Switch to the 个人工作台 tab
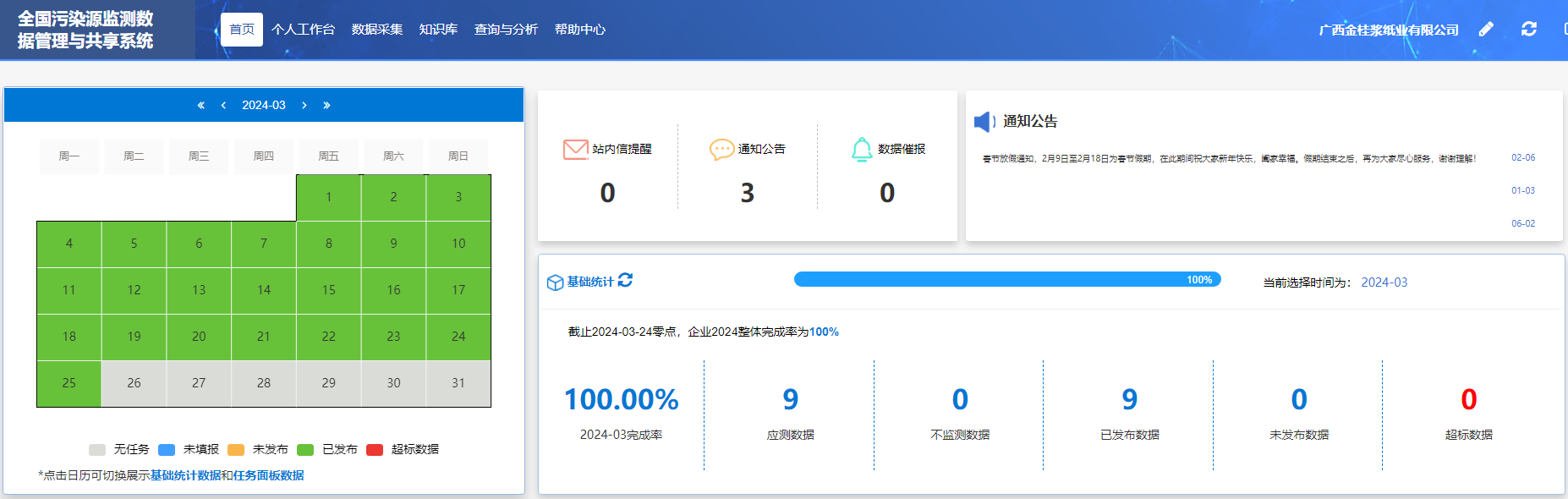Screen dimensions: 1568x499 tap(303, 30)
